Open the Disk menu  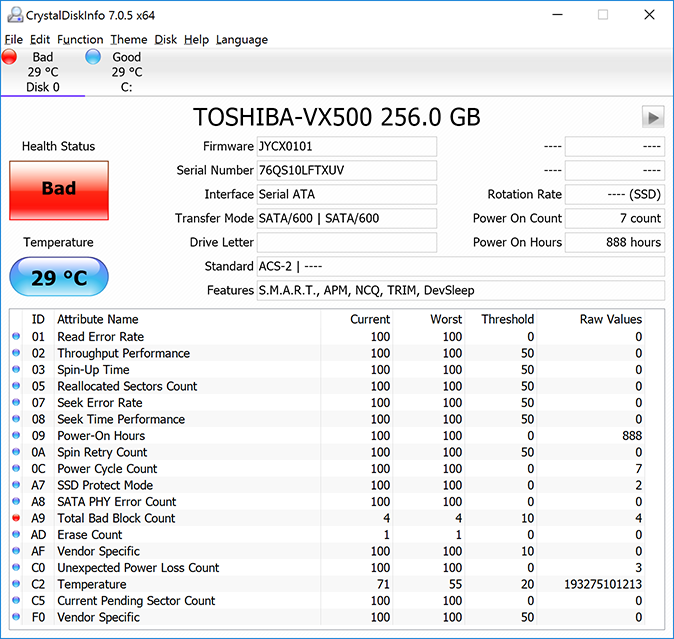[x=165, y=40]
